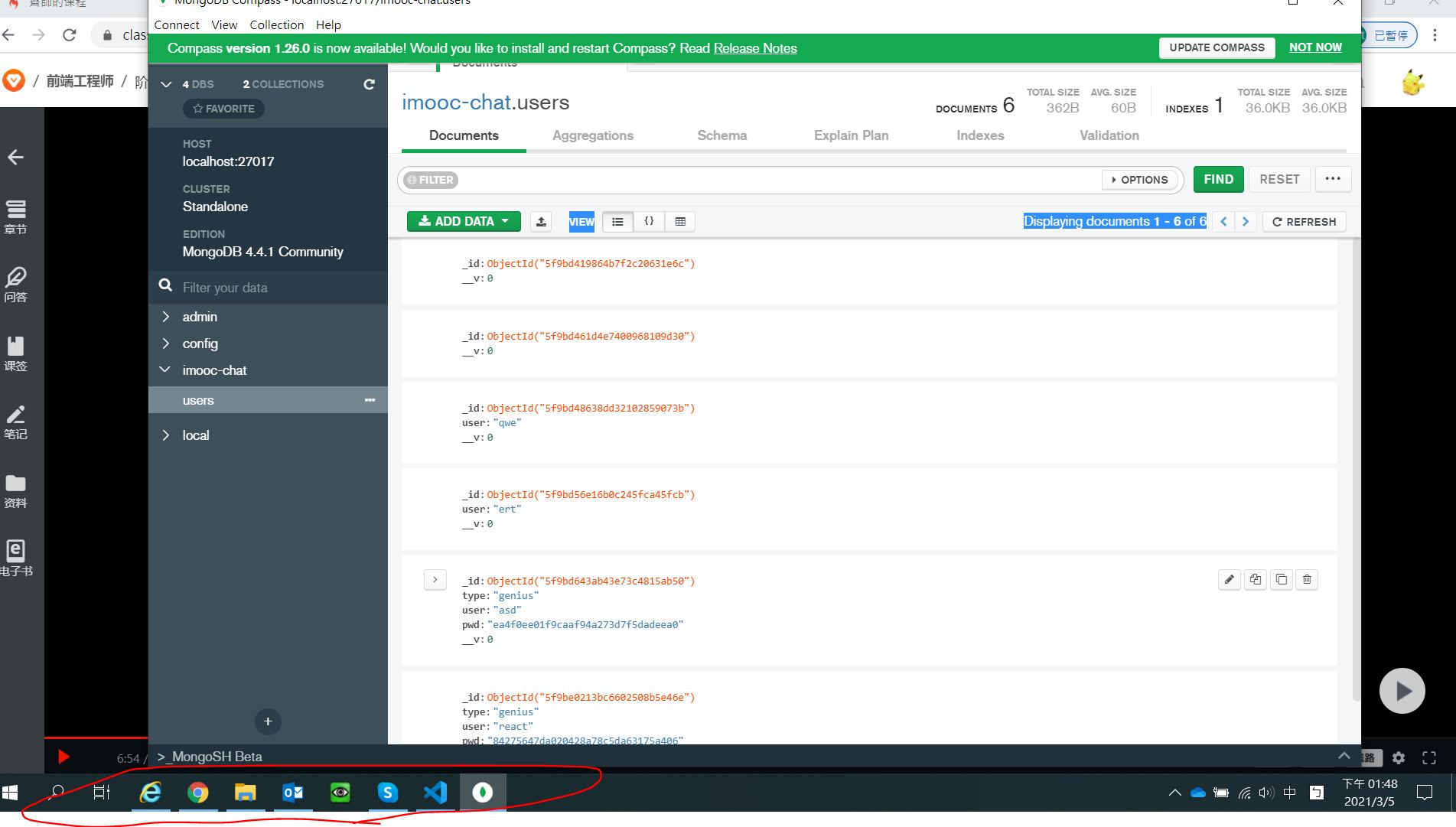Viewport: 1456px width, 827px height.
Task: Open the ADD DATA dropdown
Action: coord(464,222)
